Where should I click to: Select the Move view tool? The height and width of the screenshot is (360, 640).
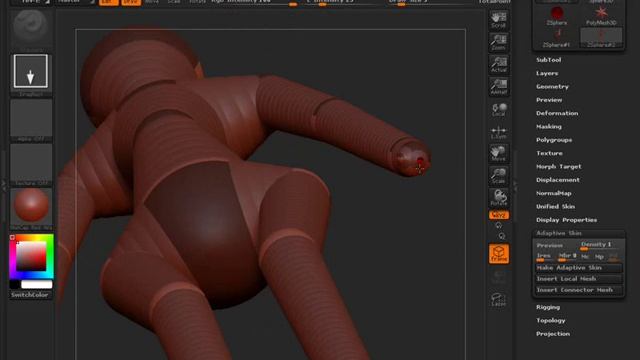(x=498, y=153)
